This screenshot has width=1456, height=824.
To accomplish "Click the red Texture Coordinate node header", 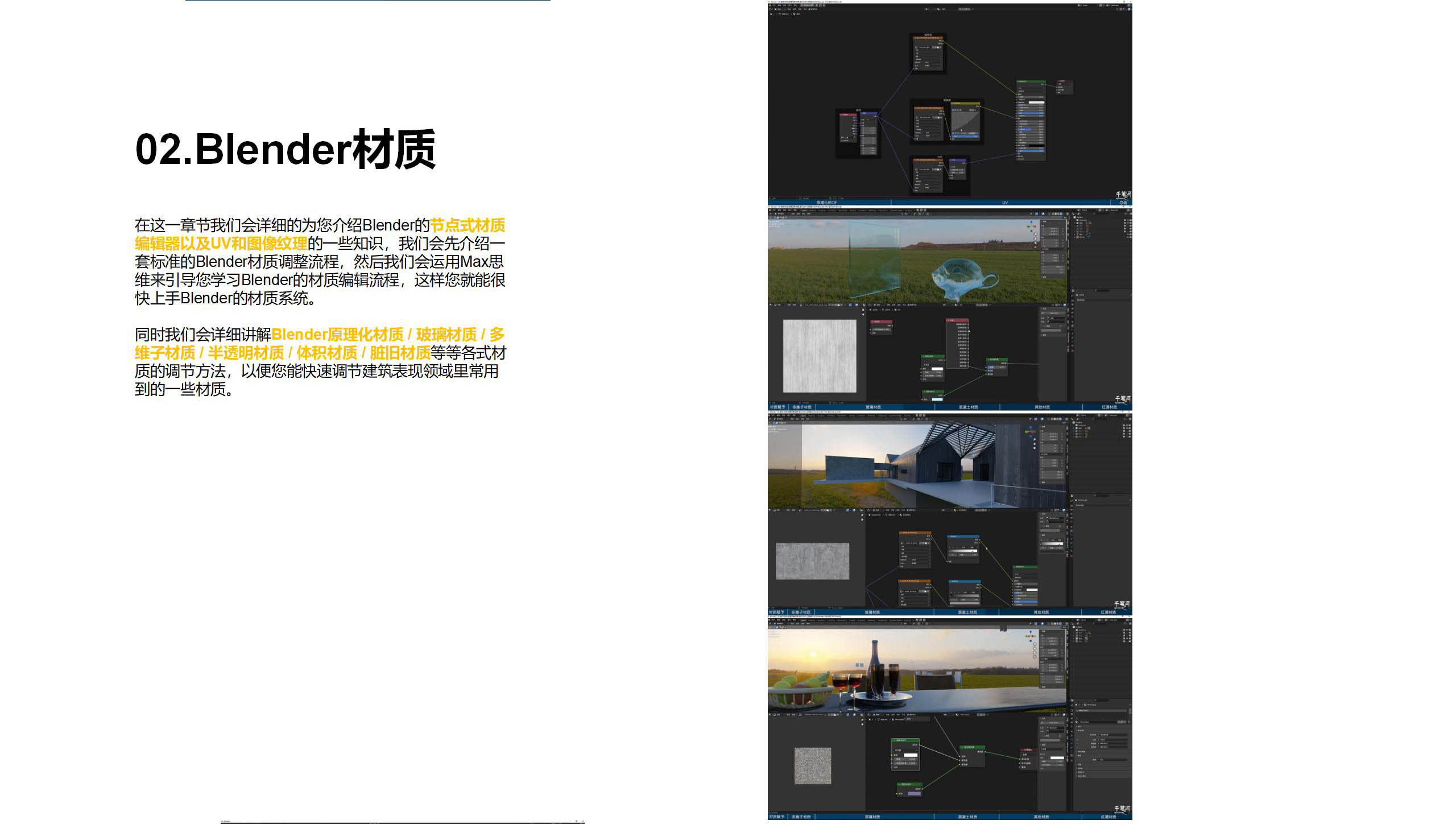I will coord(848,114).
